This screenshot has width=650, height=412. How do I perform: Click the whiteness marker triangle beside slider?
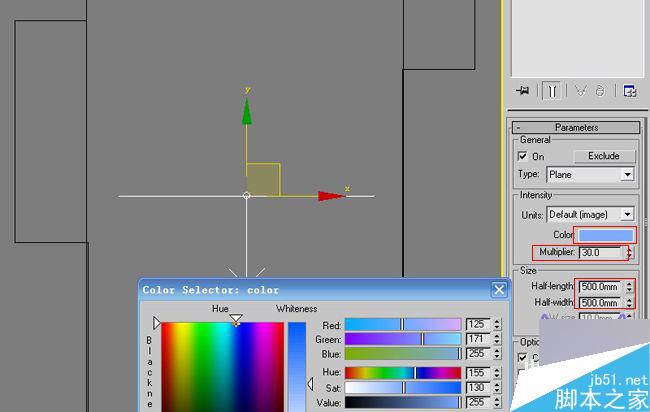[310, 384]
